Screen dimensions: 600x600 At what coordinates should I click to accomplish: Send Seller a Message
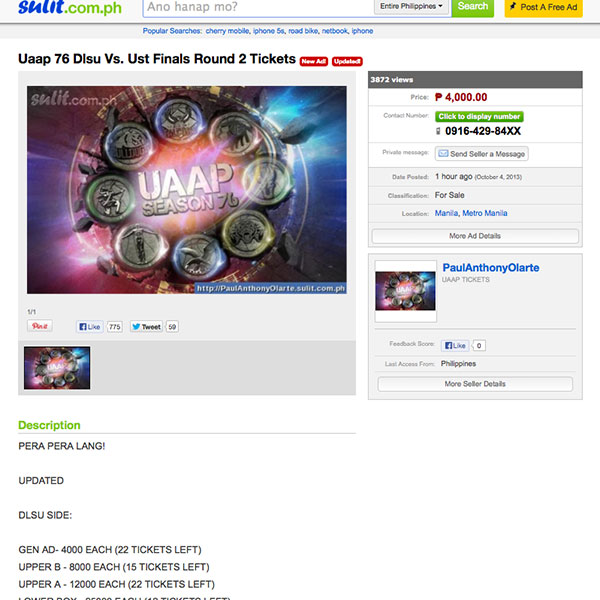point(482,154)
